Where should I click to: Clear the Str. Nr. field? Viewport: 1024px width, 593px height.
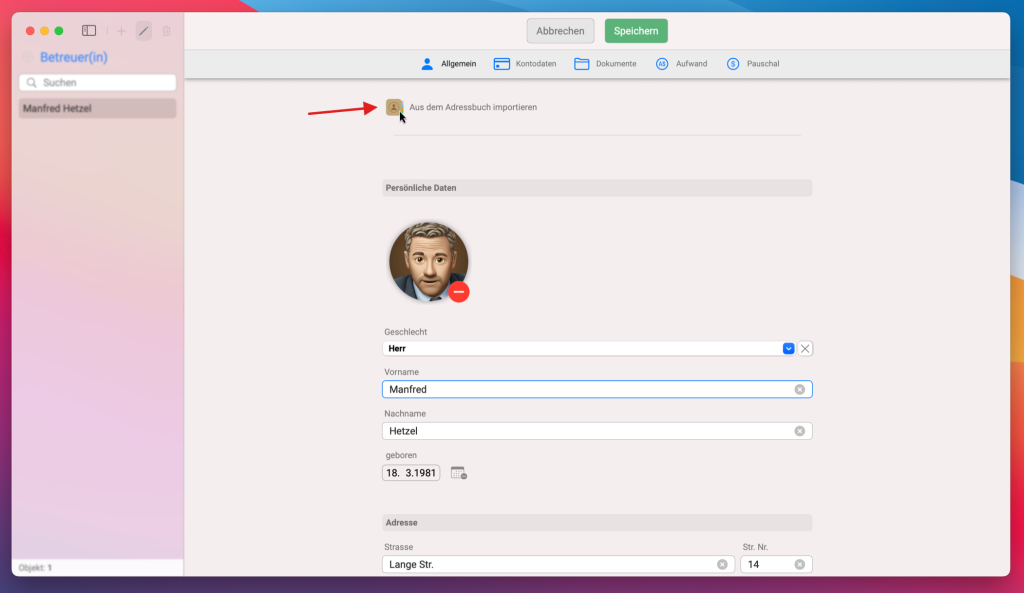tap(799, 564)
